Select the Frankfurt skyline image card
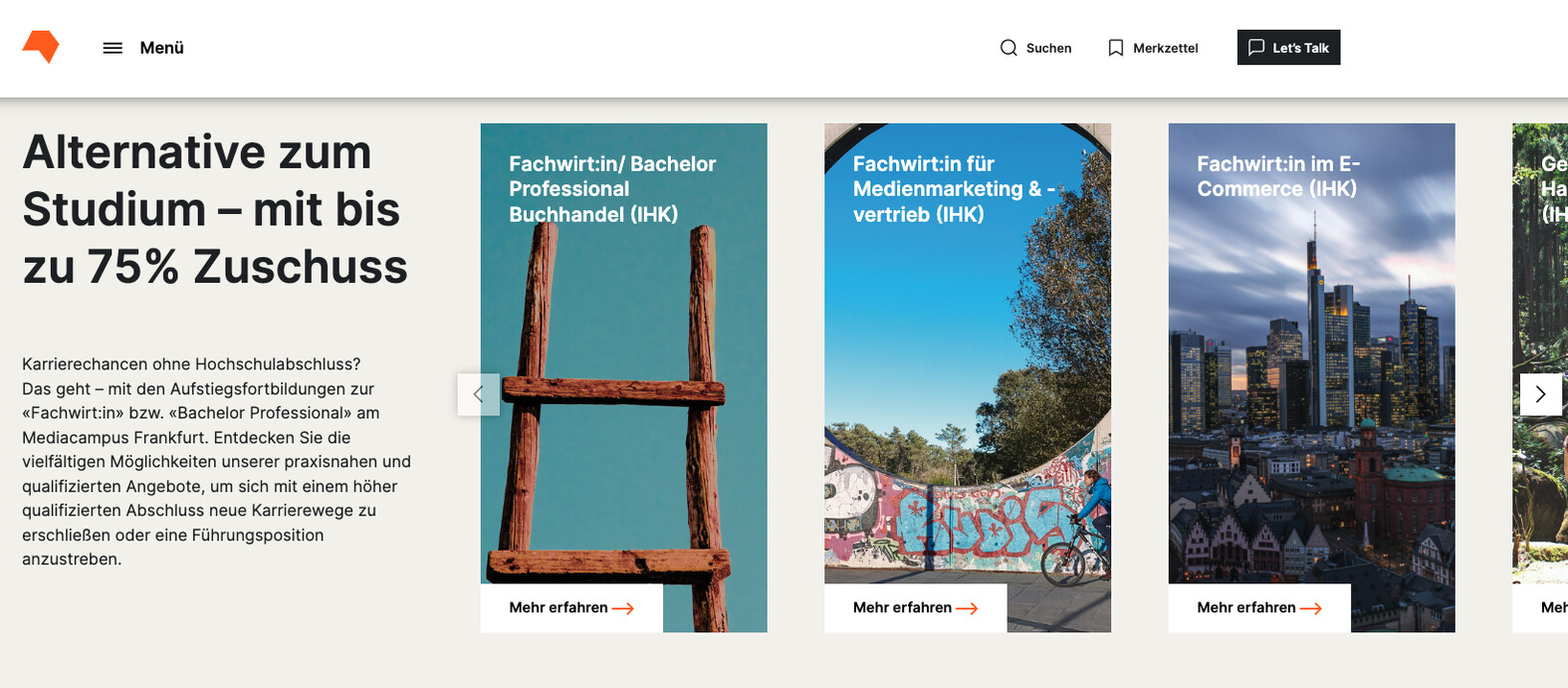 (1311, 398)
